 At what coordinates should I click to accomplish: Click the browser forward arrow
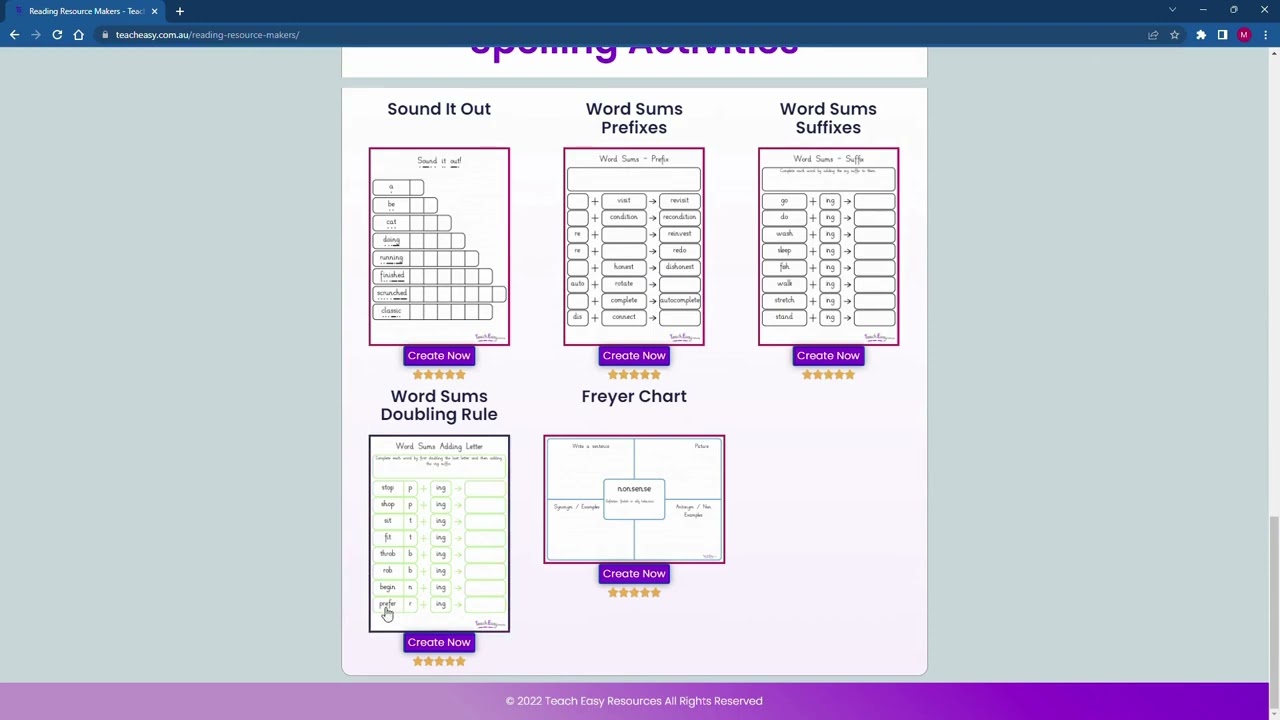pyautogui.click(x=35, y=35)
